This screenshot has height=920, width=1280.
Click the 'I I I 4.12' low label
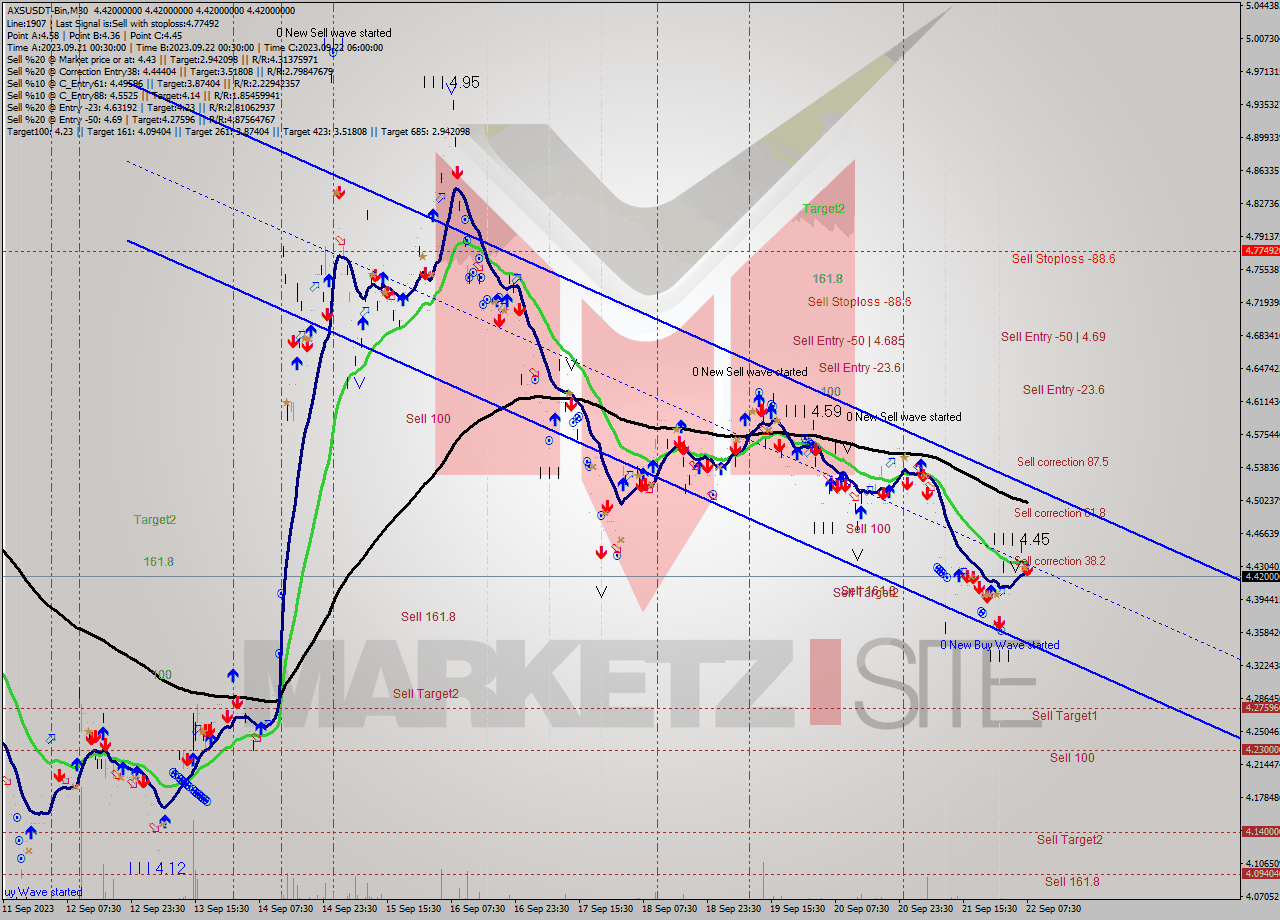[x=157, y=869]
